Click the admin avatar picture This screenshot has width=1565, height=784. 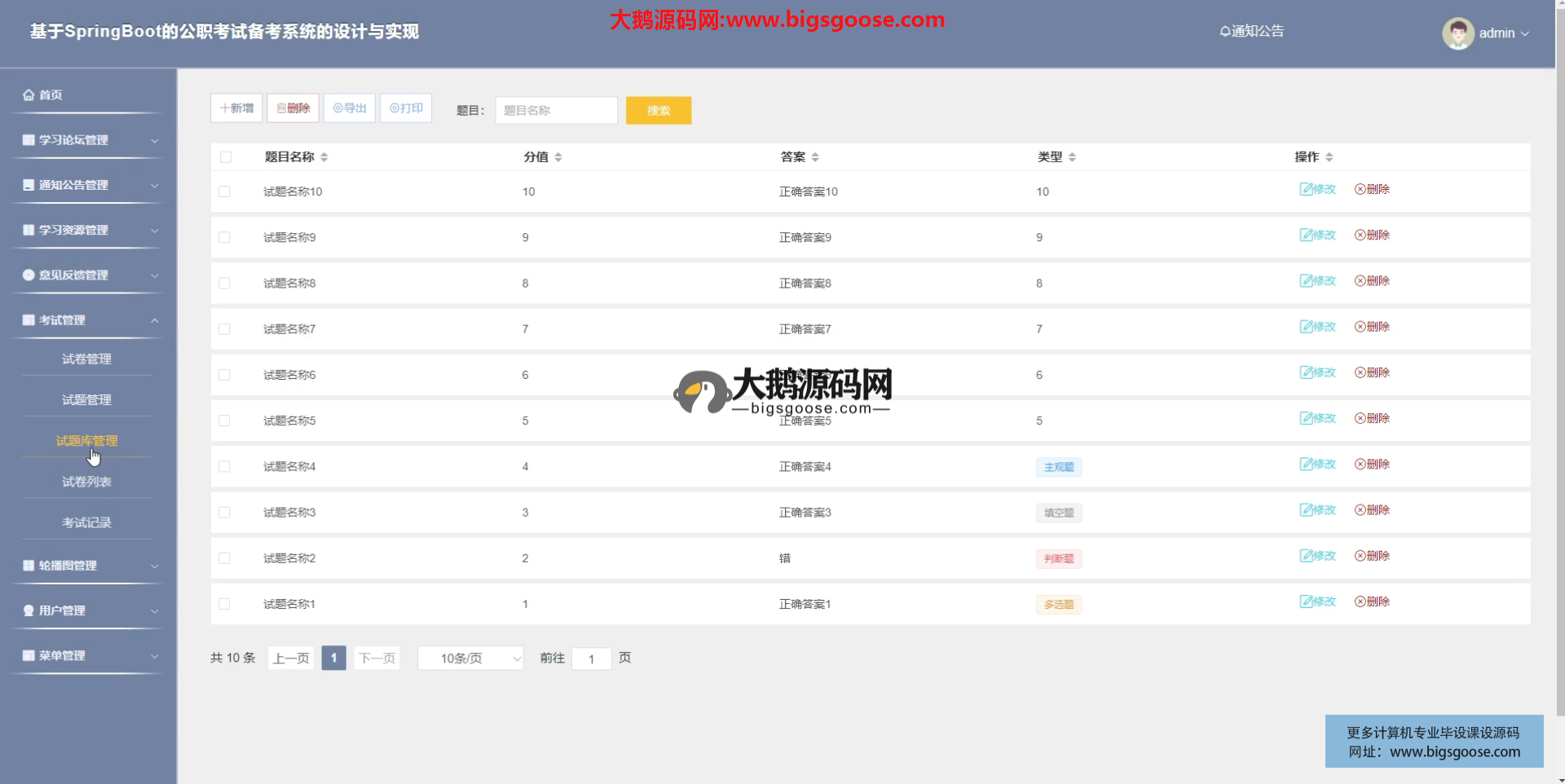click(1457, 33)
